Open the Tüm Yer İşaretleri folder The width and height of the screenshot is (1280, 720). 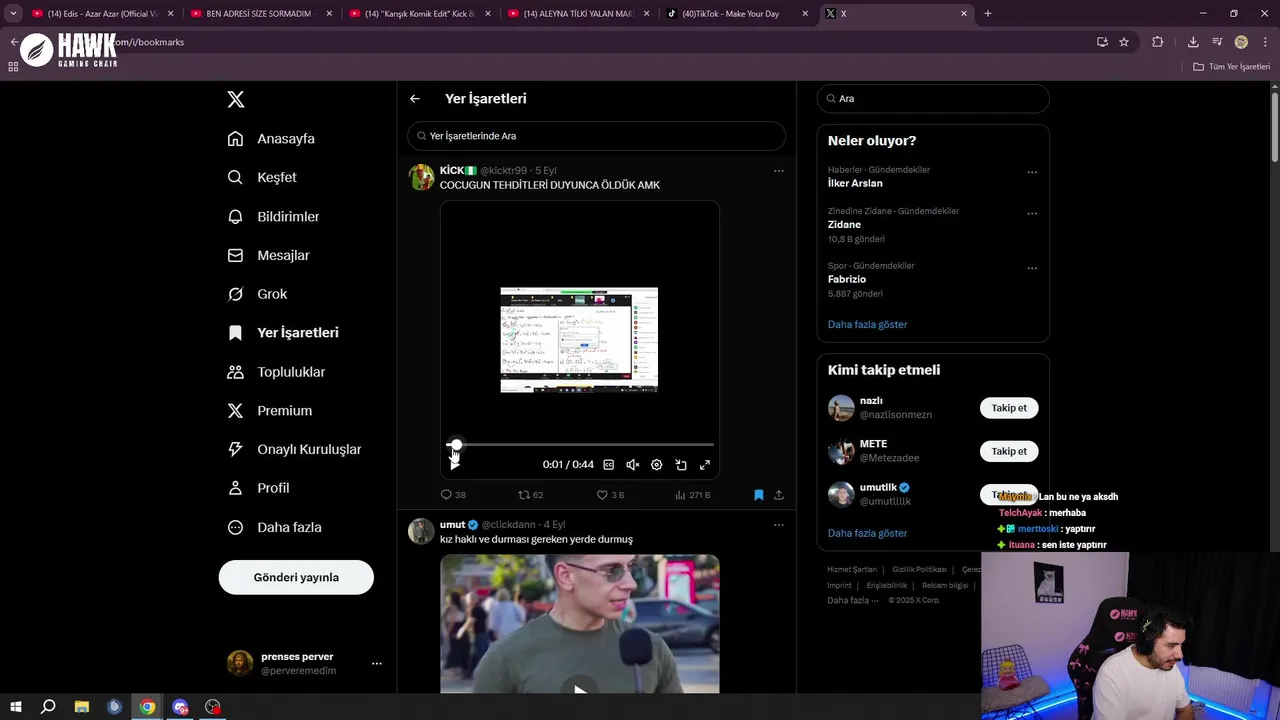click(1232, 67)
